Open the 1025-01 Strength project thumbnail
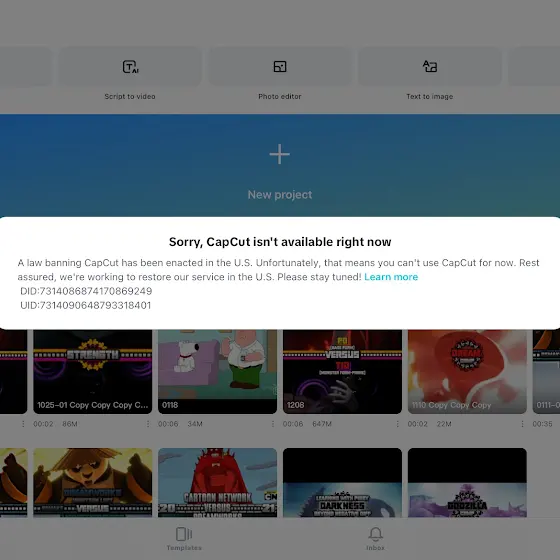 pyautogui.click(x=92, y=371)
